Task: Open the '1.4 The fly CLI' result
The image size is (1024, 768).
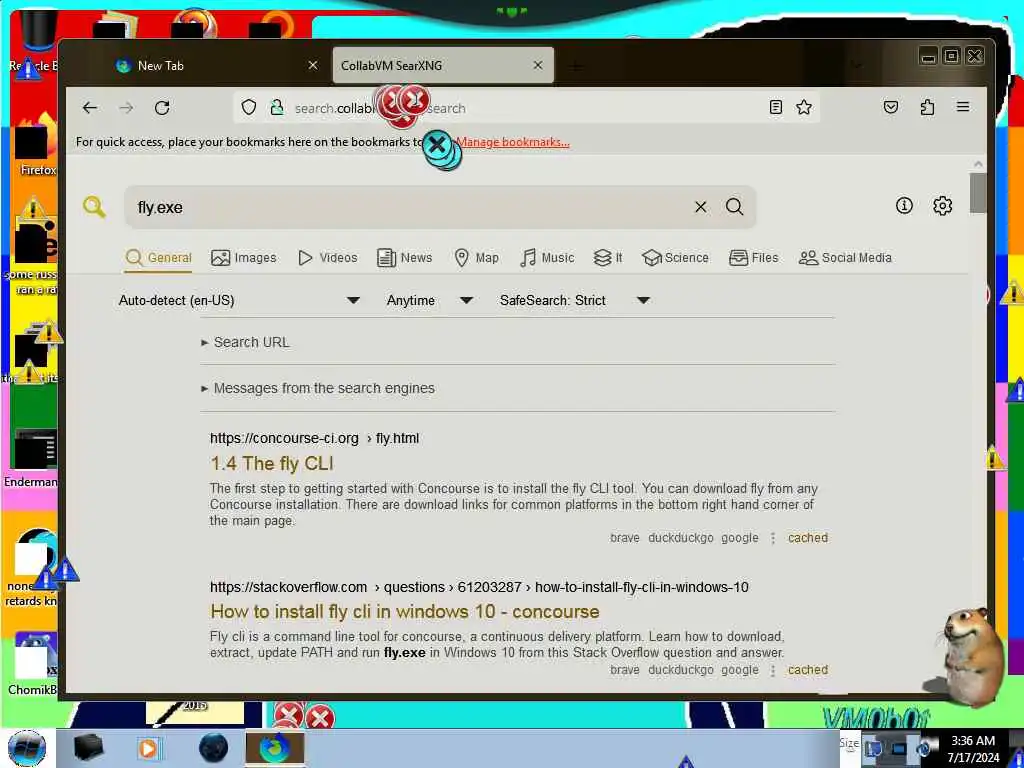Action: (x=272, y=464)
